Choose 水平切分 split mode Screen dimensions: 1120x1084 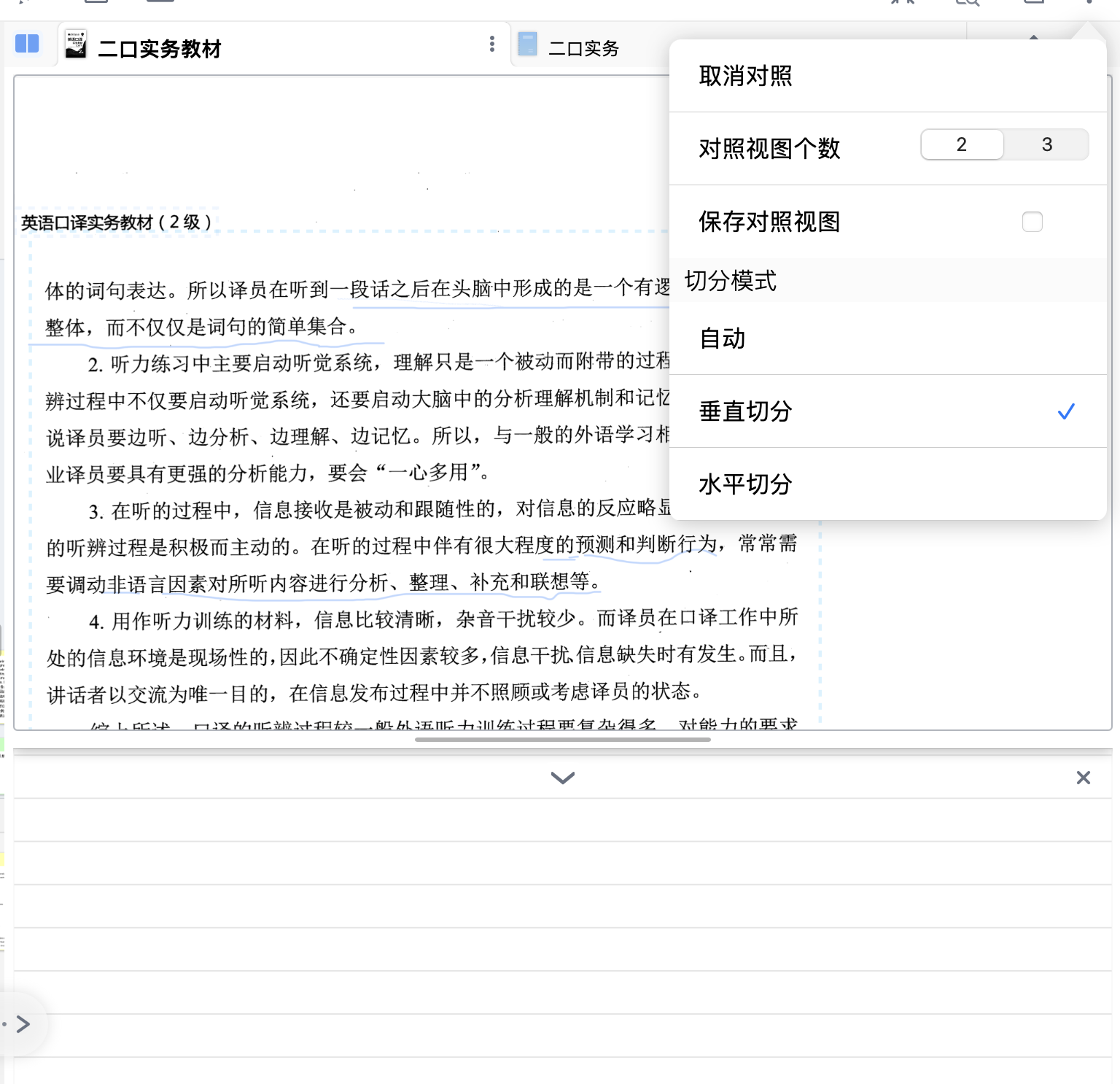point(745,484)
